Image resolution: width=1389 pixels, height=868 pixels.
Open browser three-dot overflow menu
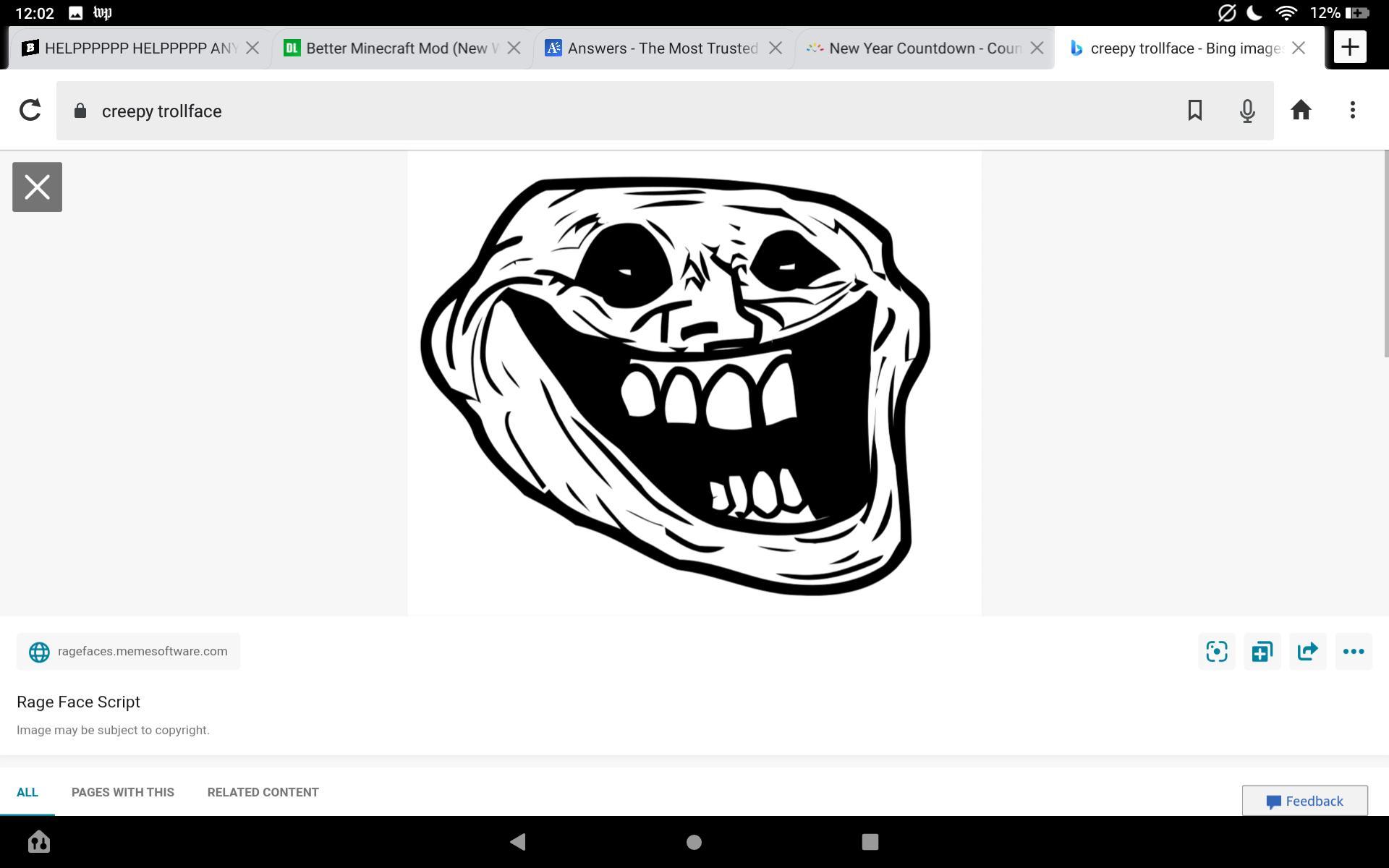(1352, 111)
